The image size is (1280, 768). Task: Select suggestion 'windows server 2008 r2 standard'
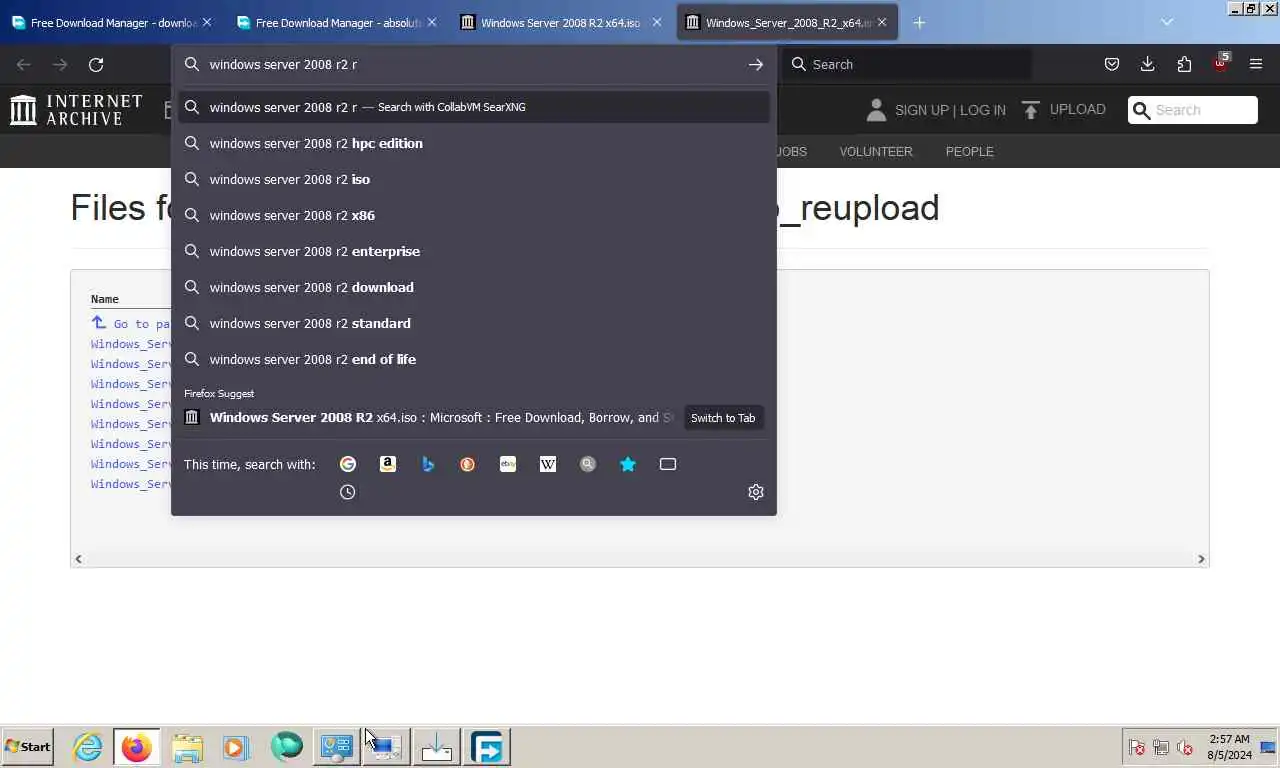(x=474, y=323)
